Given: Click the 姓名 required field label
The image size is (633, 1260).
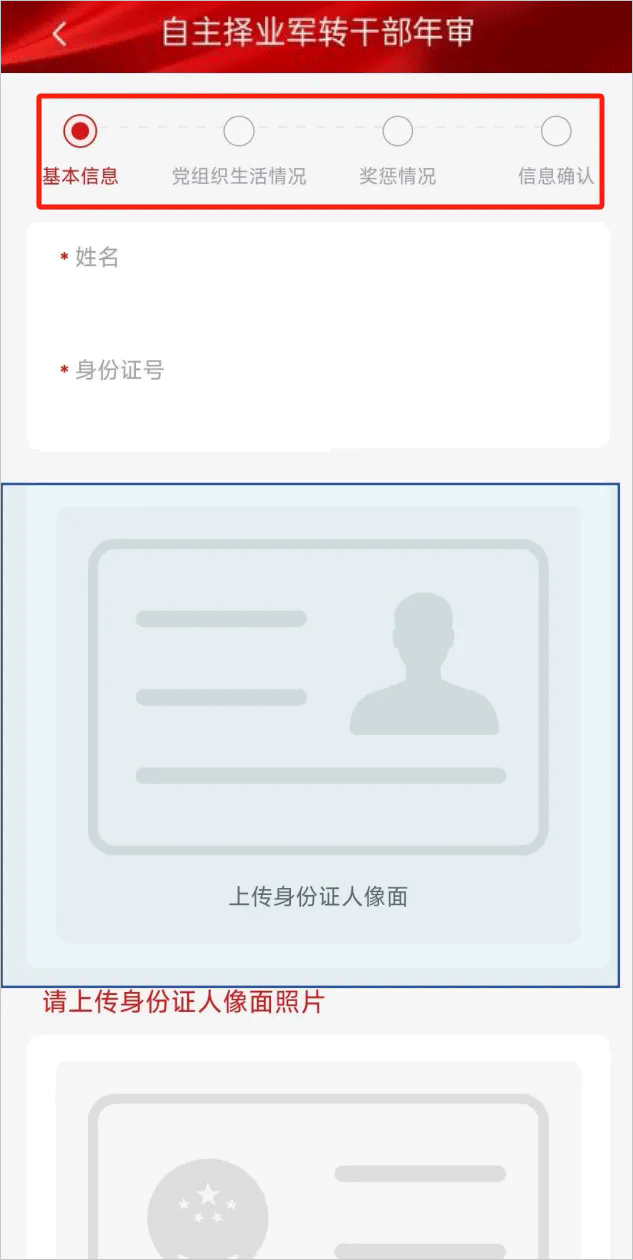Looking at the screenshot, I should click(x=90, y=258).
